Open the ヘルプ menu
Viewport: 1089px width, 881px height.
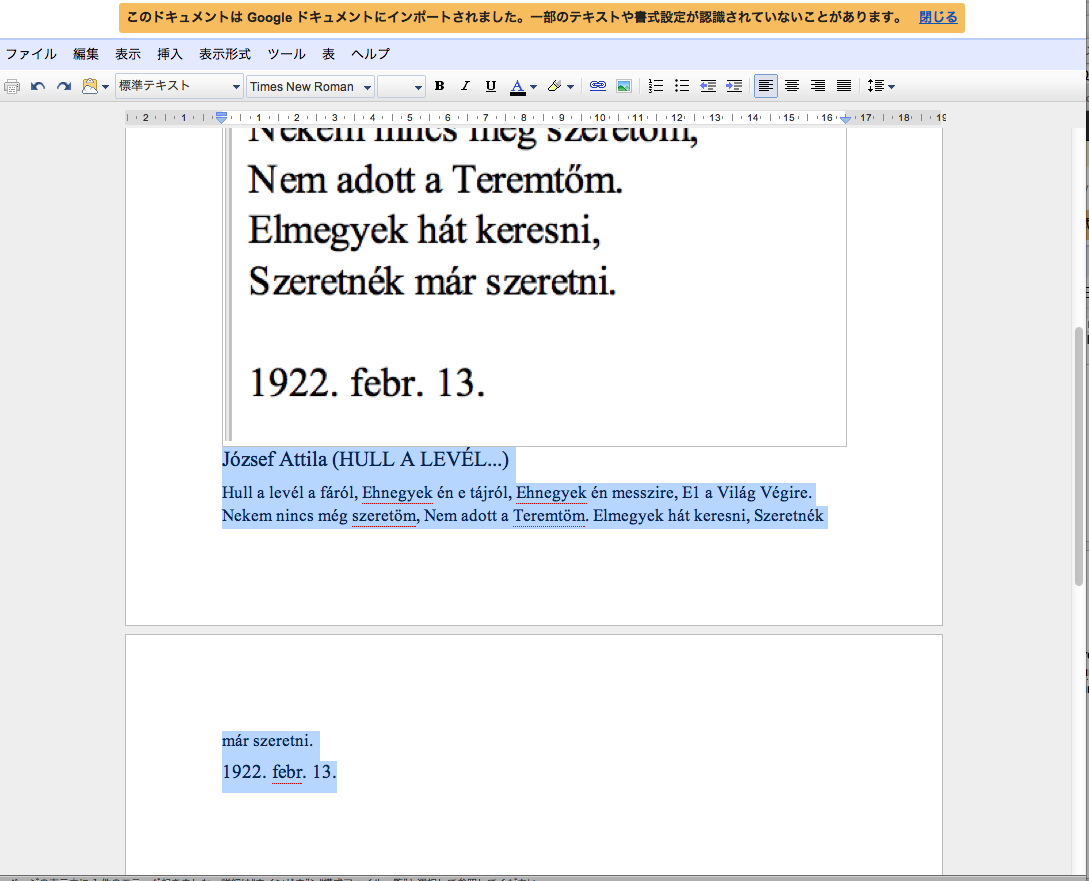(371, 54)
